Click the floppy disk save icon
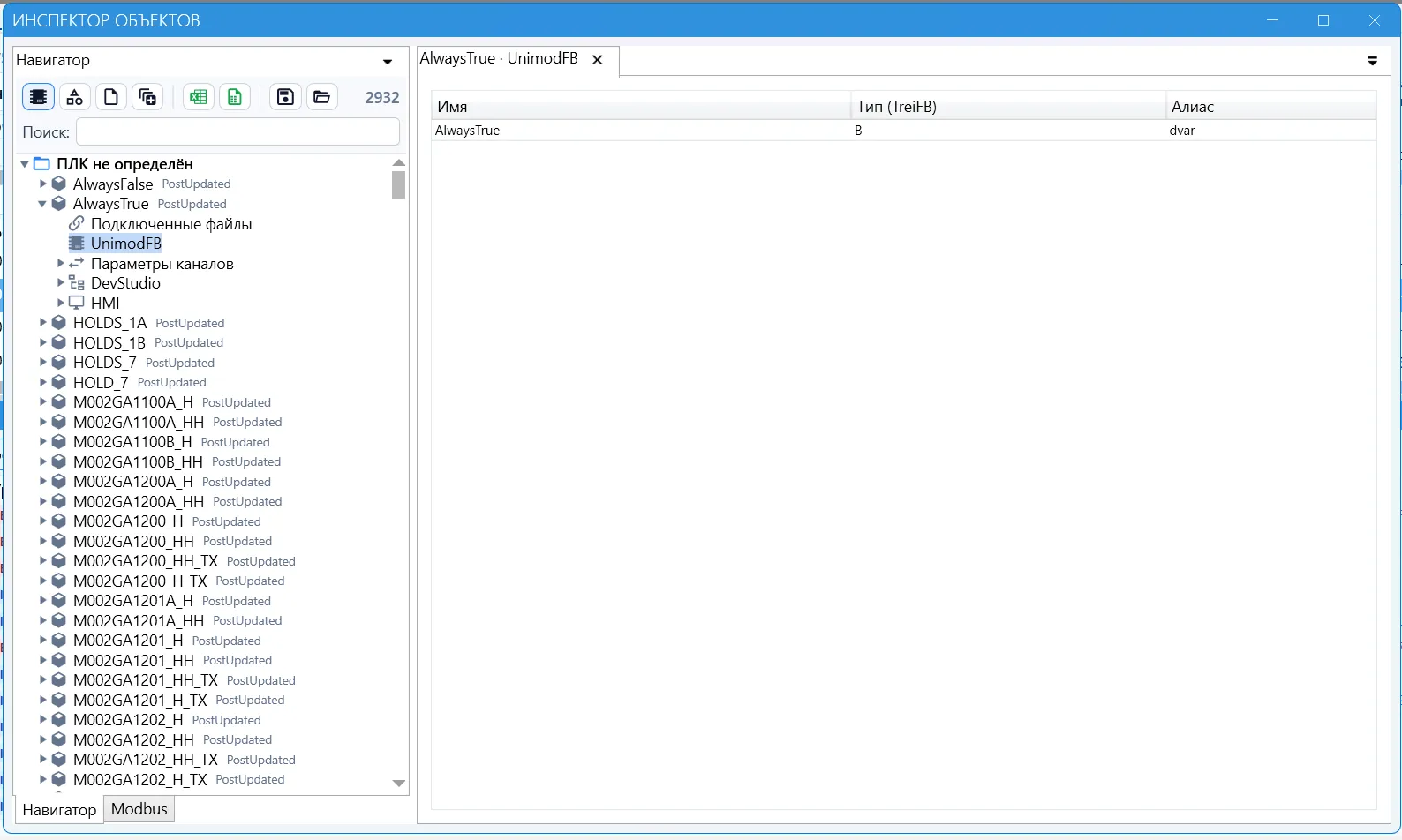The height and width of the screenshot is (840, 1402). click(285, 97)
